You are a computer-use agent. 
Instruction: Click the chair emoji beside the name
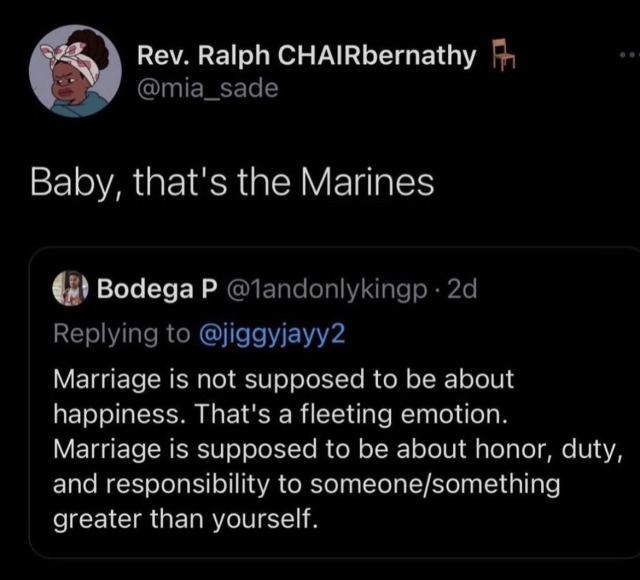pyautogui.click(x=497, y=58)
